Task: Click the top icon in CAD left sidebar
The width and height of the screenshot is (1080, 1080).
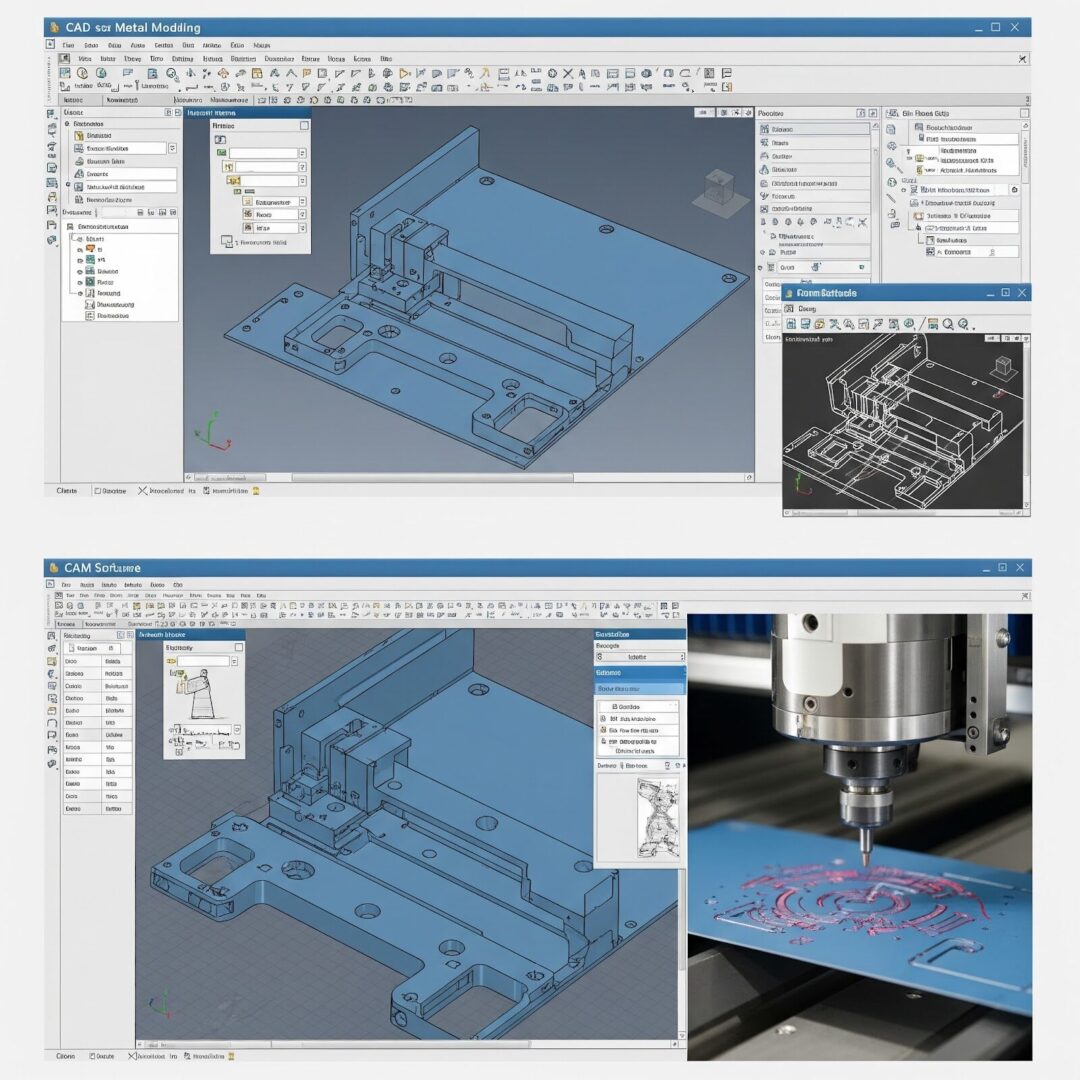Action: (52, 114)
